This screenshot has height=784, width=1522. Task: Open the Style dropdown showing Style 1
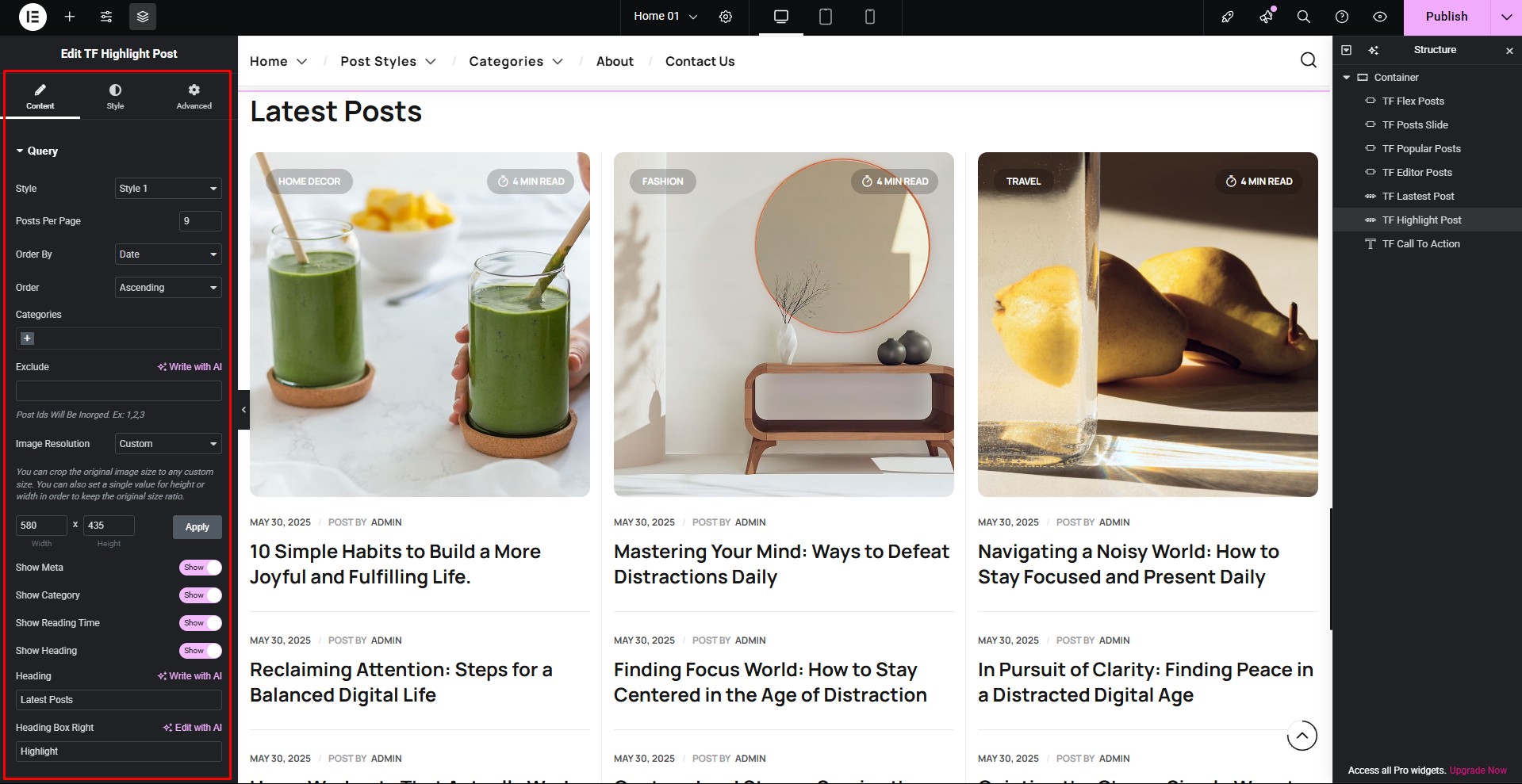tap(168, 189)
